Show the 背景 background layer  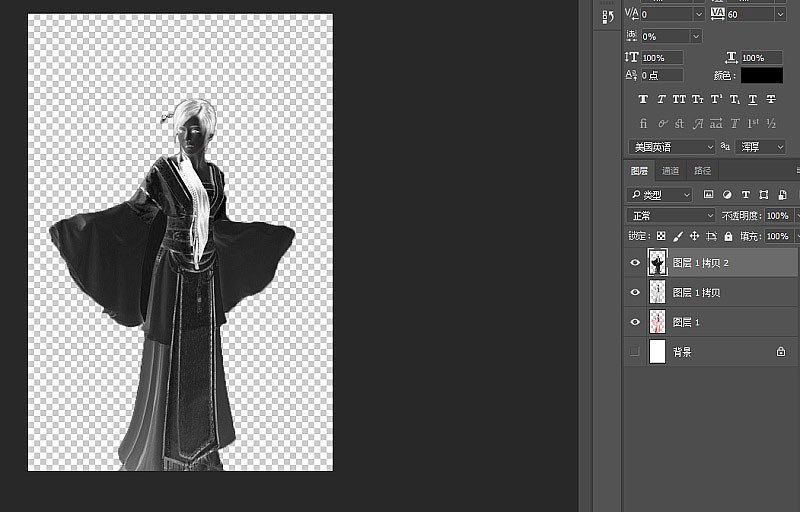pos(635,352)
